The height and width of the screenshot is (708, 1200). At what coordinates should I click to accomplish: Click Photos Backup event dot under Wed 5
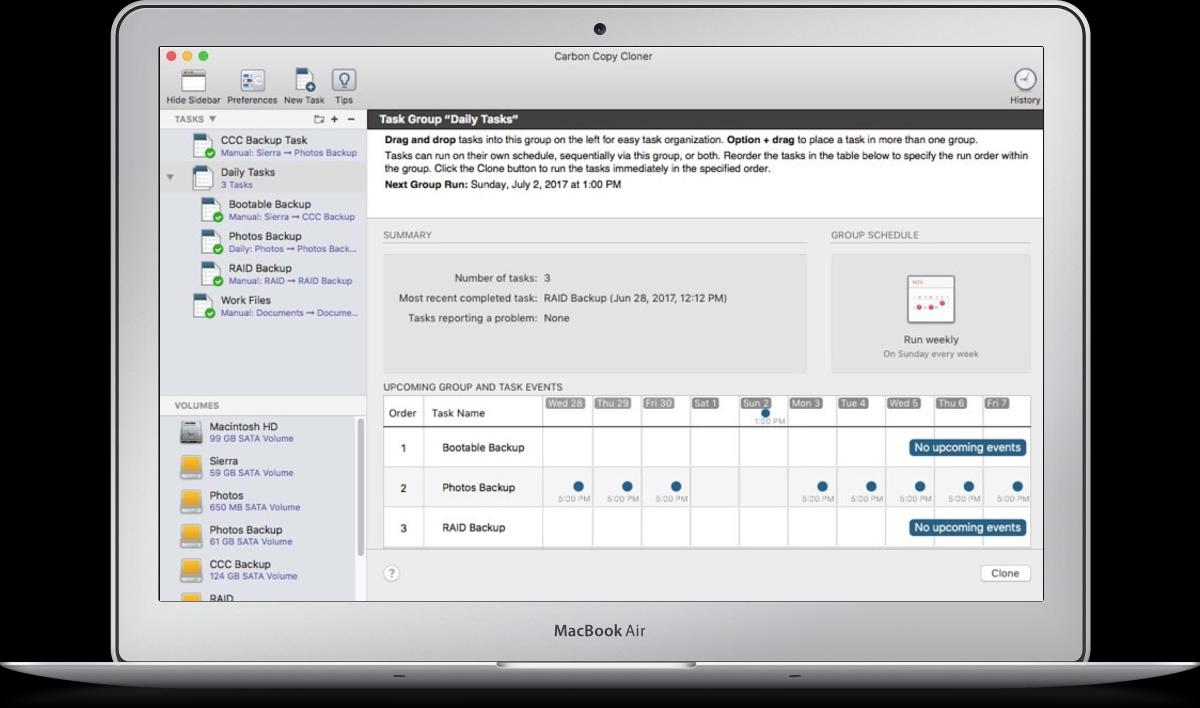(x=920, y=487)
